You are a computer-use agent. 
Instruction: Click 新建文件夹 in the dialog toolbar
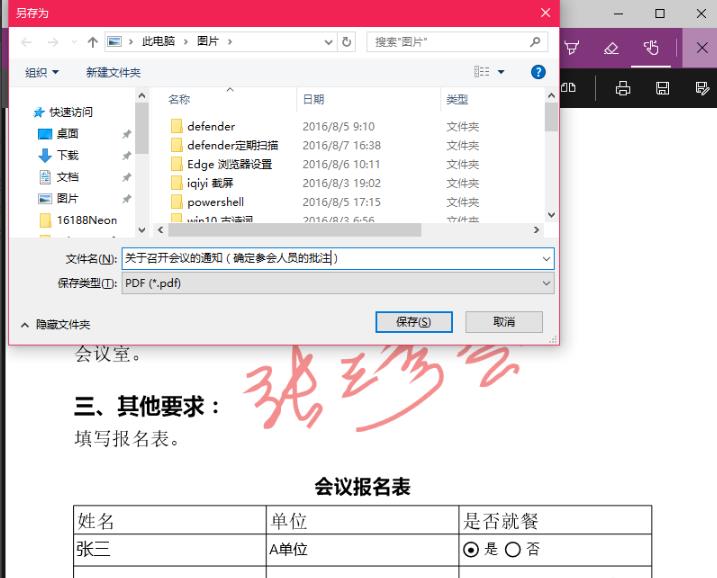pos(113,72)
